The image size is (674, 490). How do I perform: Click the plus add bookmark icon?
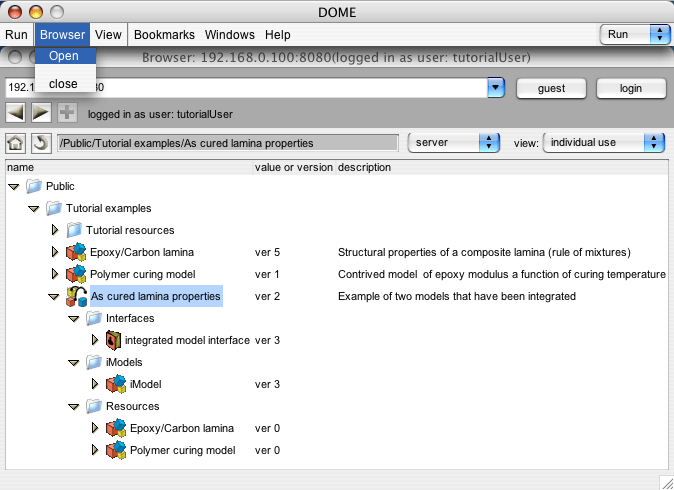pyautogui.click(x=67, y=113)
